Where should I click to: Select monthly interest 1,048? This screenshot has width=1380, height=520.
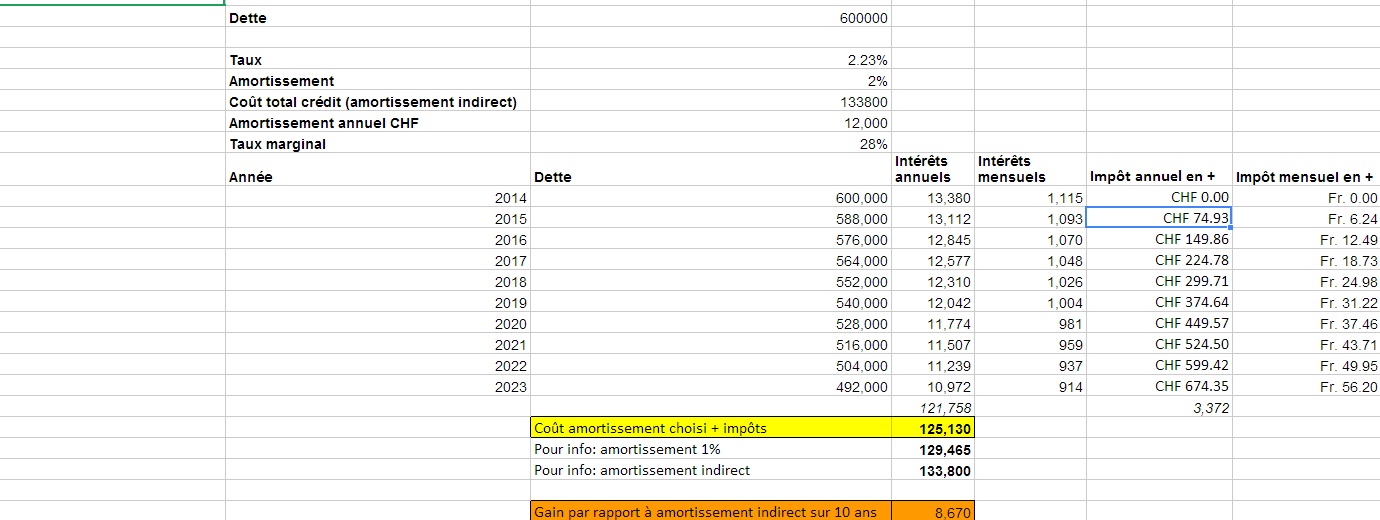[x=1029, y=261]
